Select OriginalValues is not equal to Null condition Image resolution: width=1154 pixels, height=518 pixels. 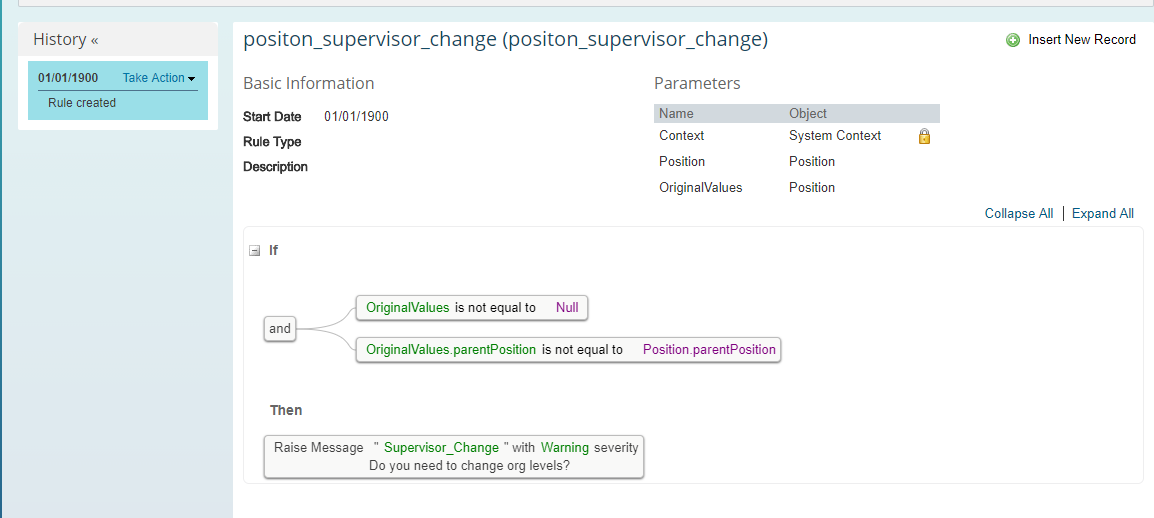pos(472,308)
